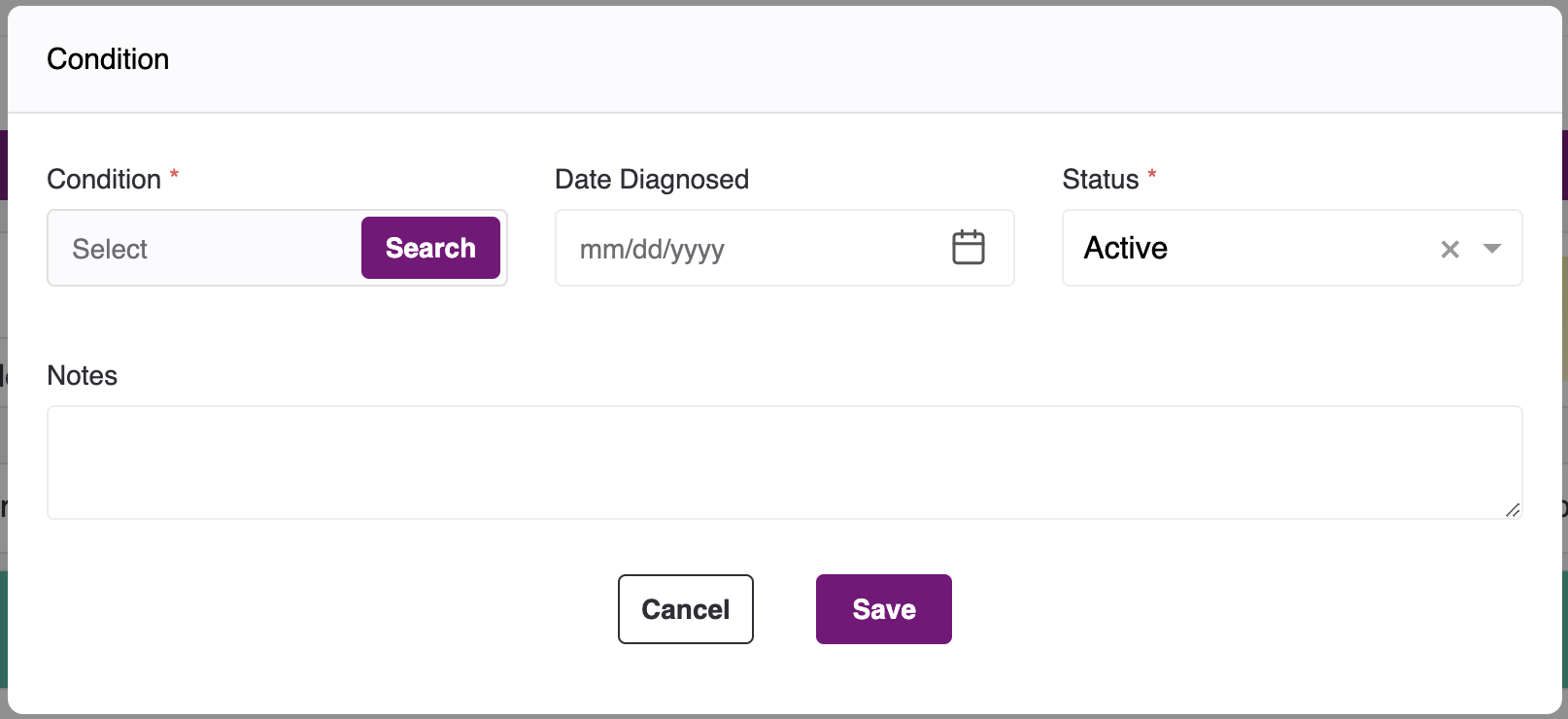Click the Notes label
Image resolution: width=1568 pixels, height=719 pixels.
click(x=83, y=376)
